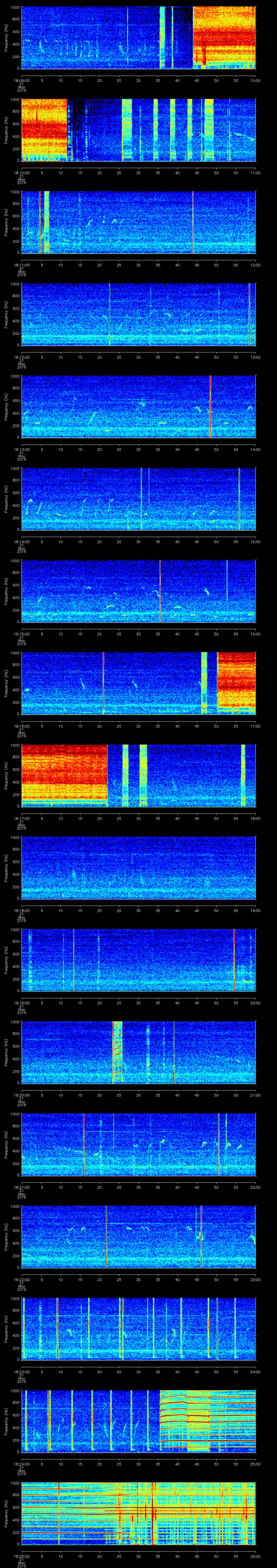This screenshot has width=277, height=1568.
Task: Click the '22:00' end time label
Action: [x=255, y=1187]
